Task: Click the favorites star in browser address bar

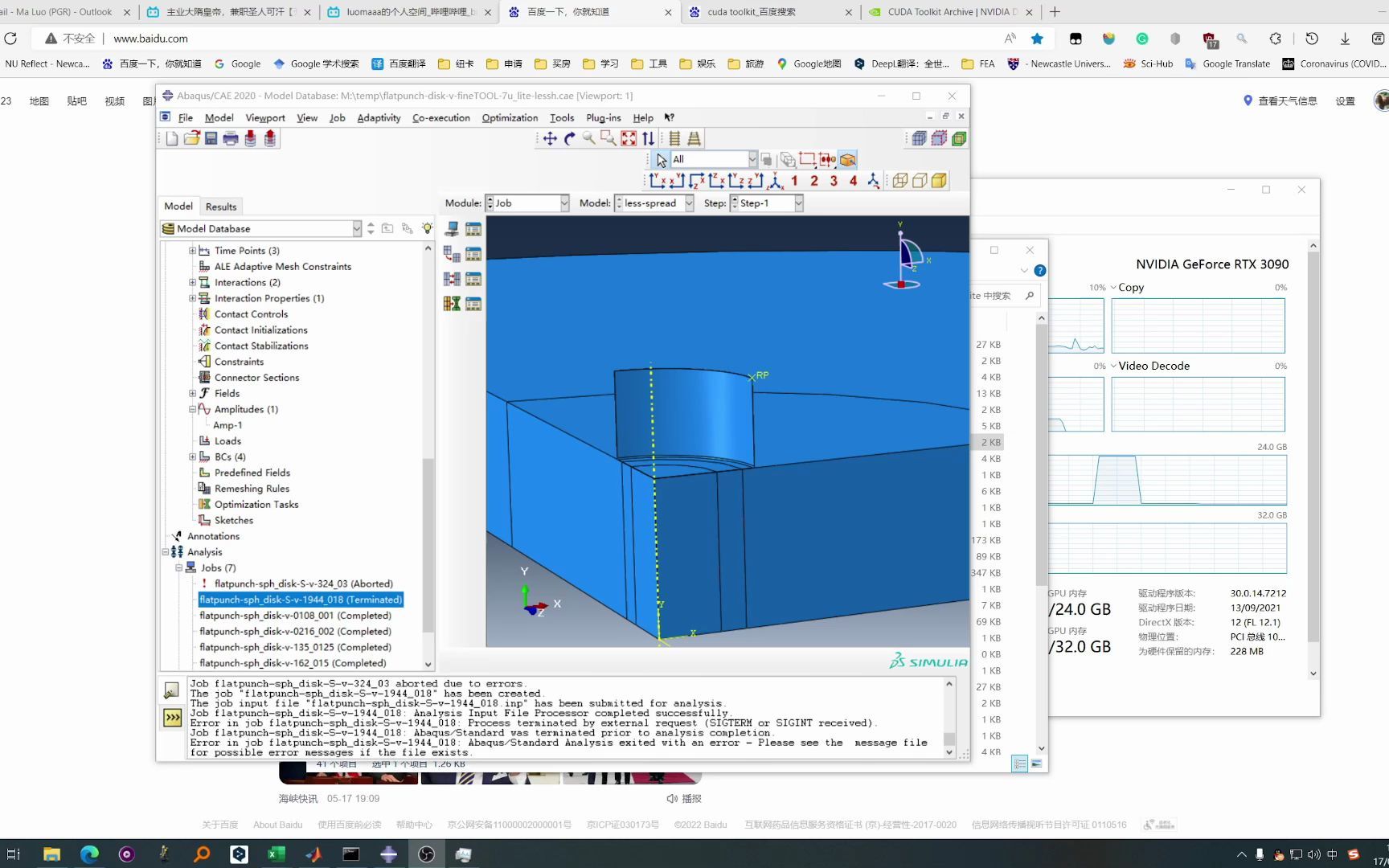Action: (x=1037, y=39)
